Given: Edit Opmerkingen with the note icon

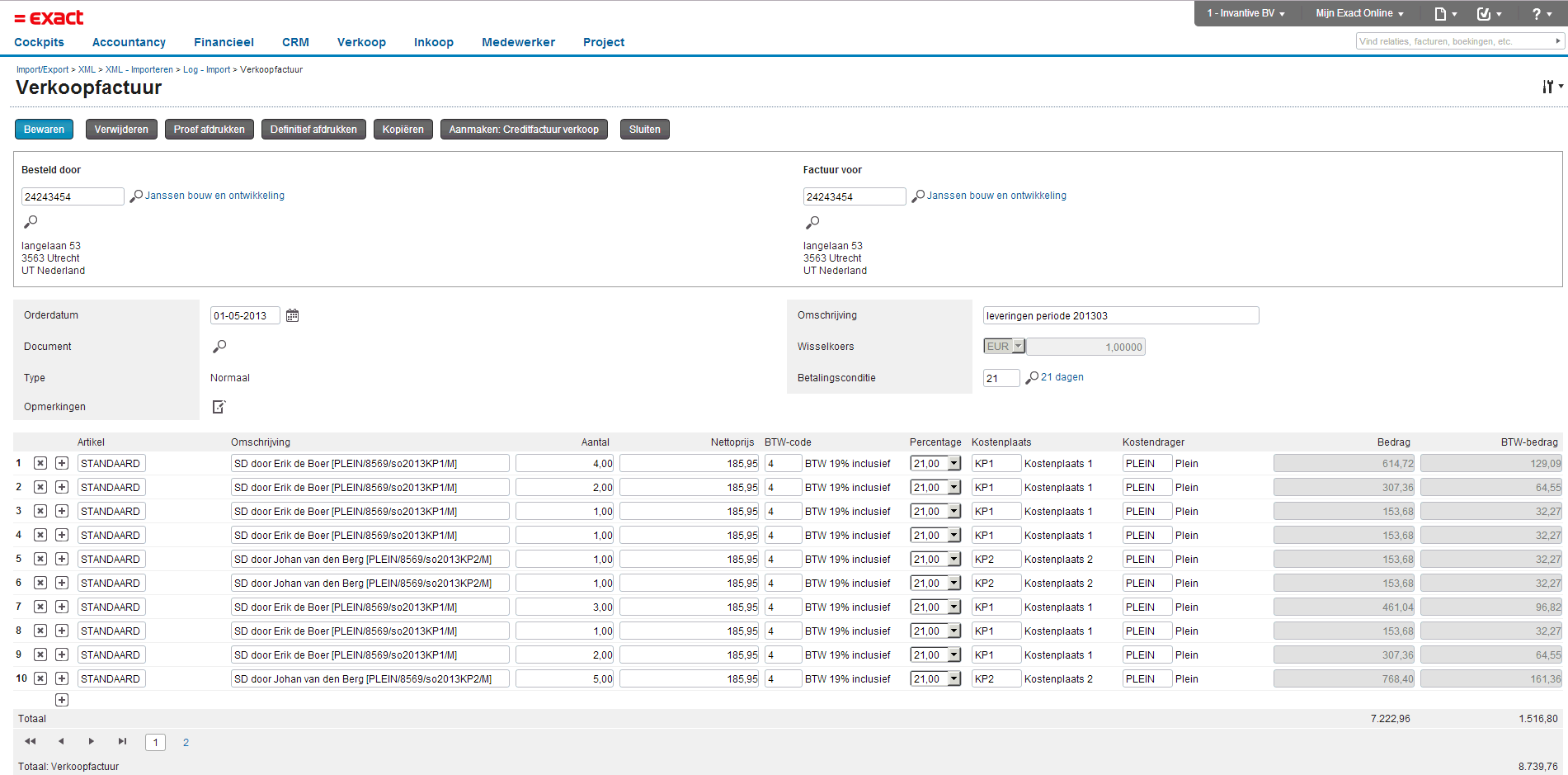Looking at the screenshot, I should [219, 407].
